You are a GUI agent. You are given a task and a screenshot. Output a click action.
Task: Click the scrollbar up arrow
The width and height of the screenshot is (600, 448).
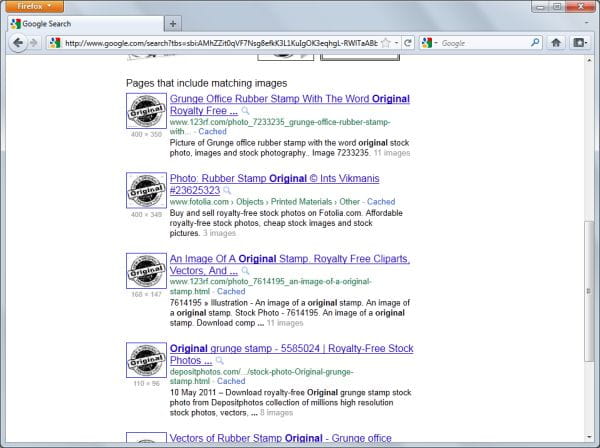click(589, 60)
